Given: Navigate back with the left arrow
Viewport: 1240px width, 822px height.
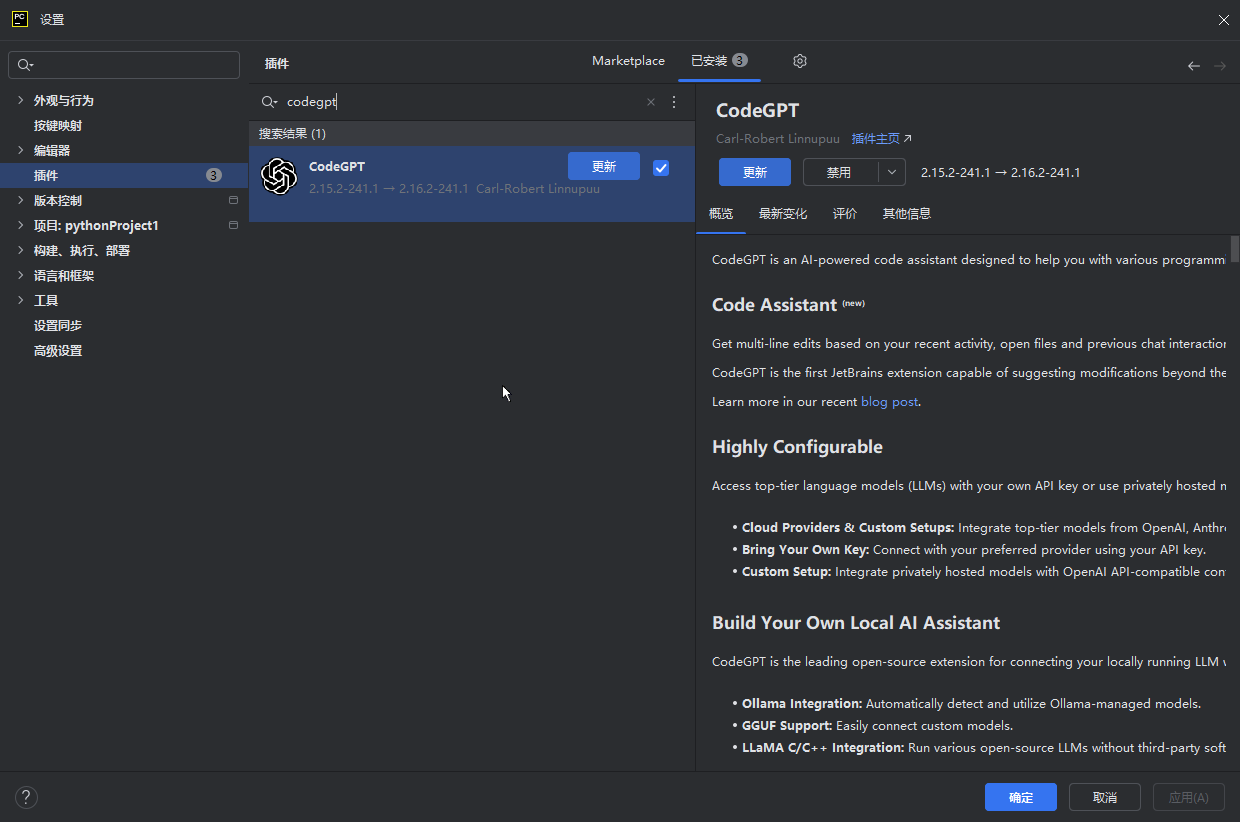Looking at the screenshot, I should pyautogui.click(x=1194, y=66).
